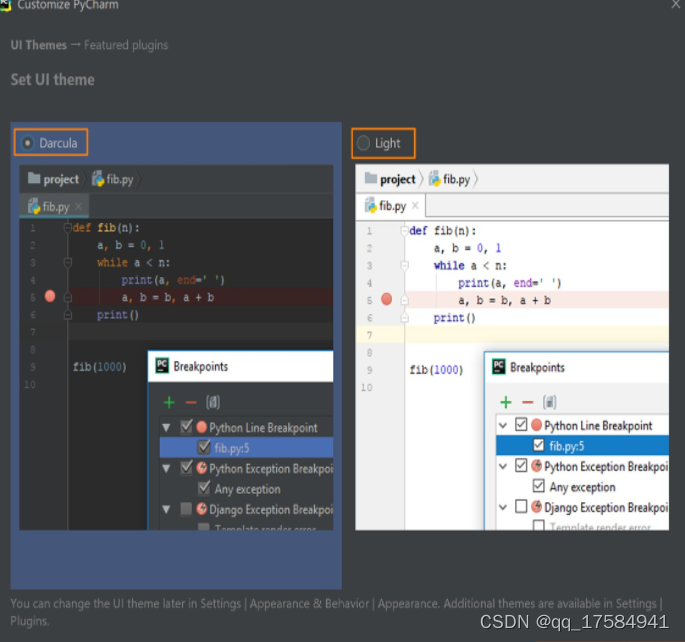
Task: Click fold marker on def fib line, Light preview
Action: tap(404, 231)
